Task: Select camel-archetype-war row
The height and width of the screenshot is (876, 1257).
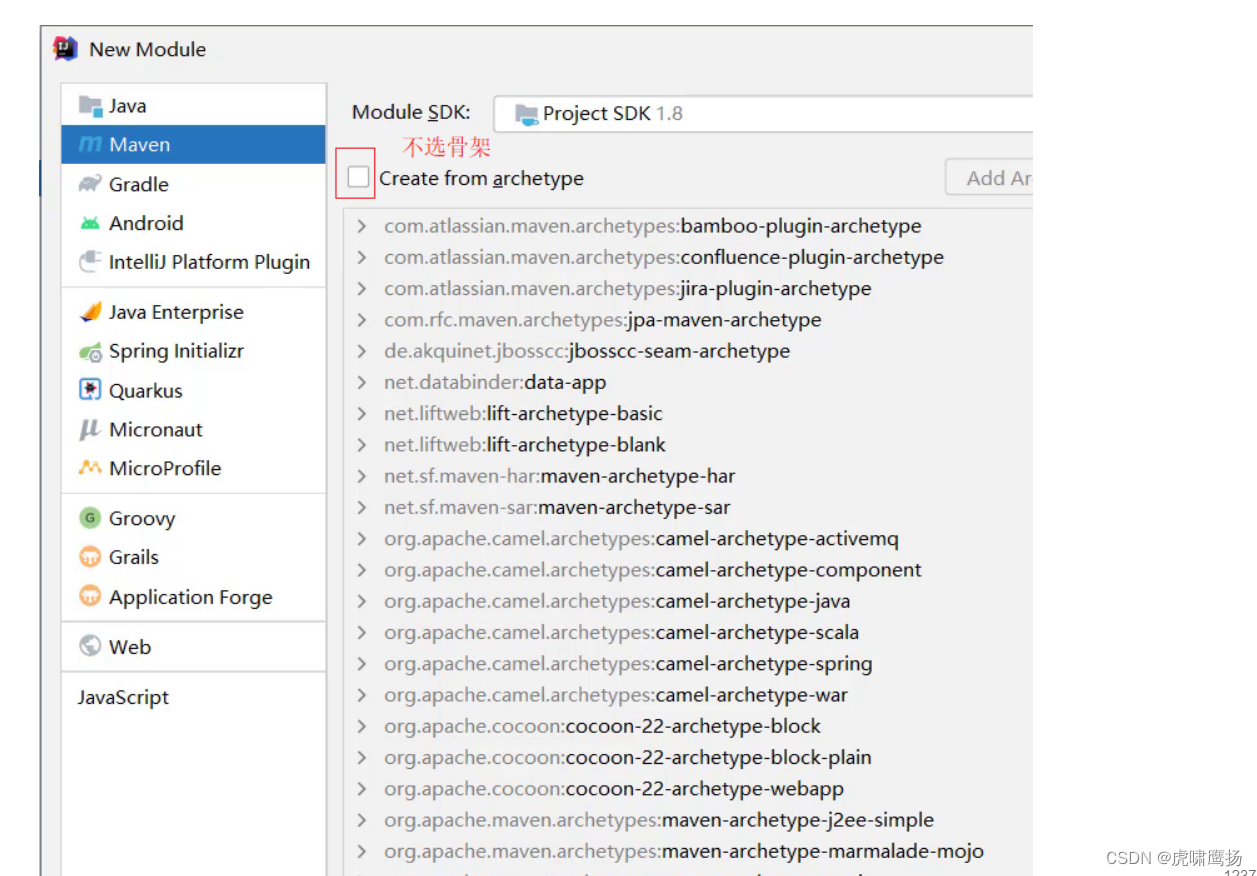Action: coord(688,695)
